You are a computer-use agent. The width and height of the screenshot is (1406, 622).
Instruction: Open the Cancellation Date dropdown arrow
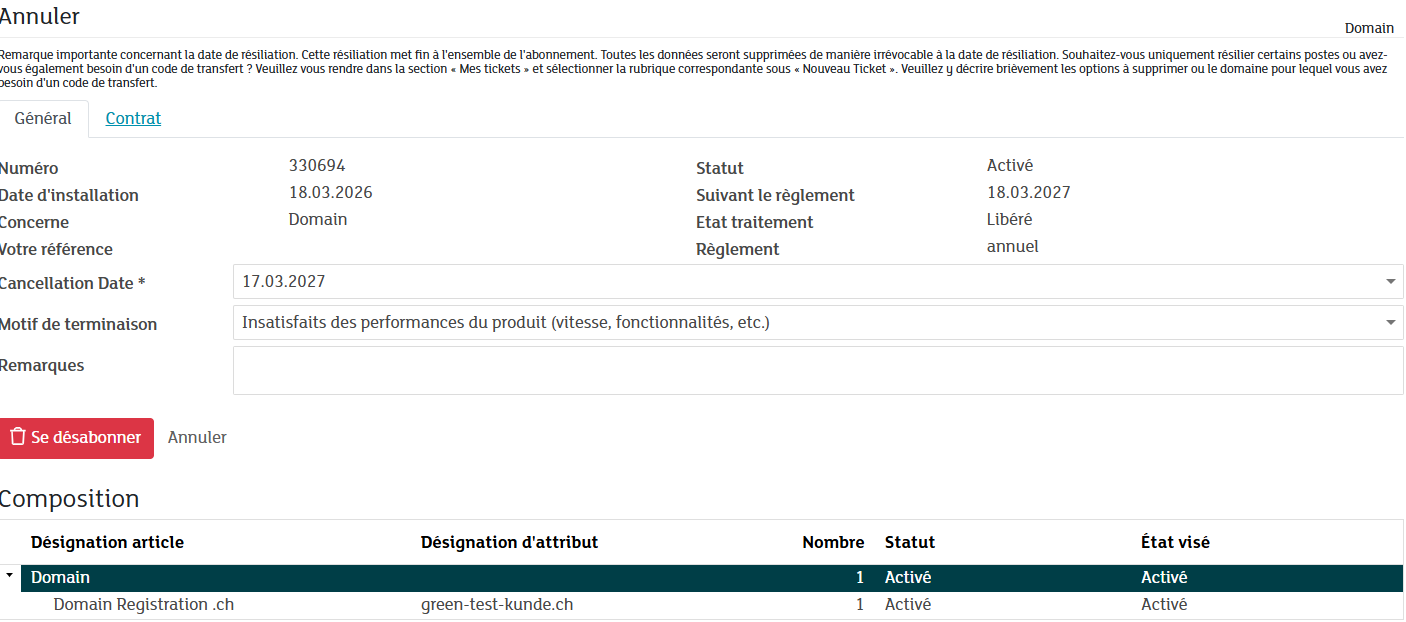pyautogui.click(x=1390, y=282)
